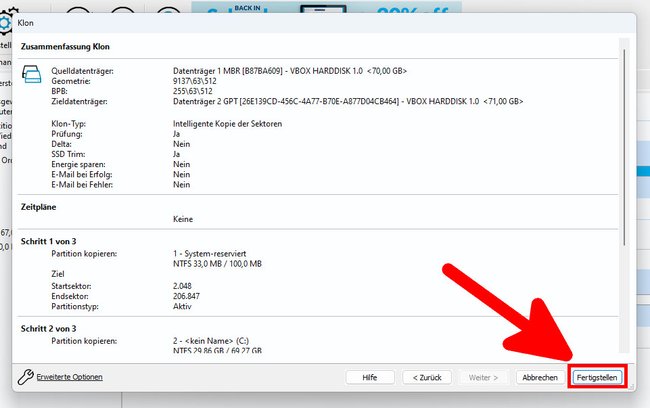The image size is (650, 408).
Task: Select the Schritt 1 von 3 heading
Action: [49, 241]
